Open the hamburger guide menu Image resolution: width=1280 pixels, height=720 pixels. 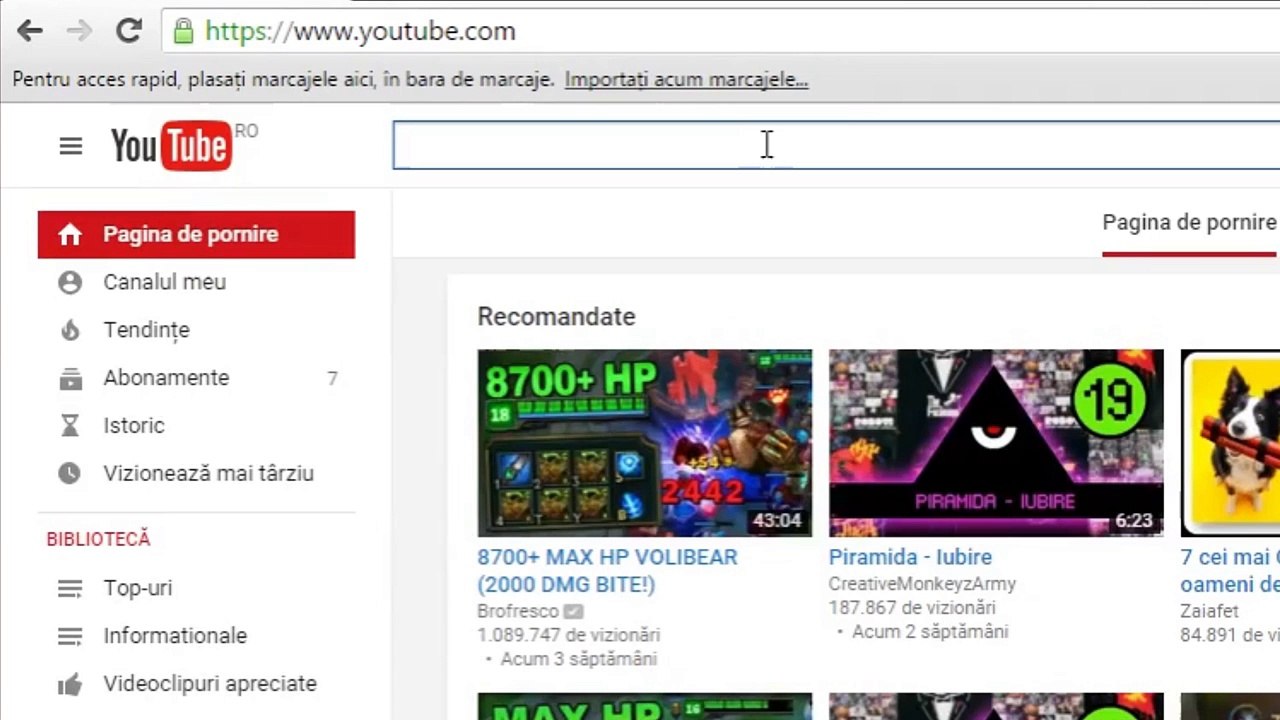[70, 147]
